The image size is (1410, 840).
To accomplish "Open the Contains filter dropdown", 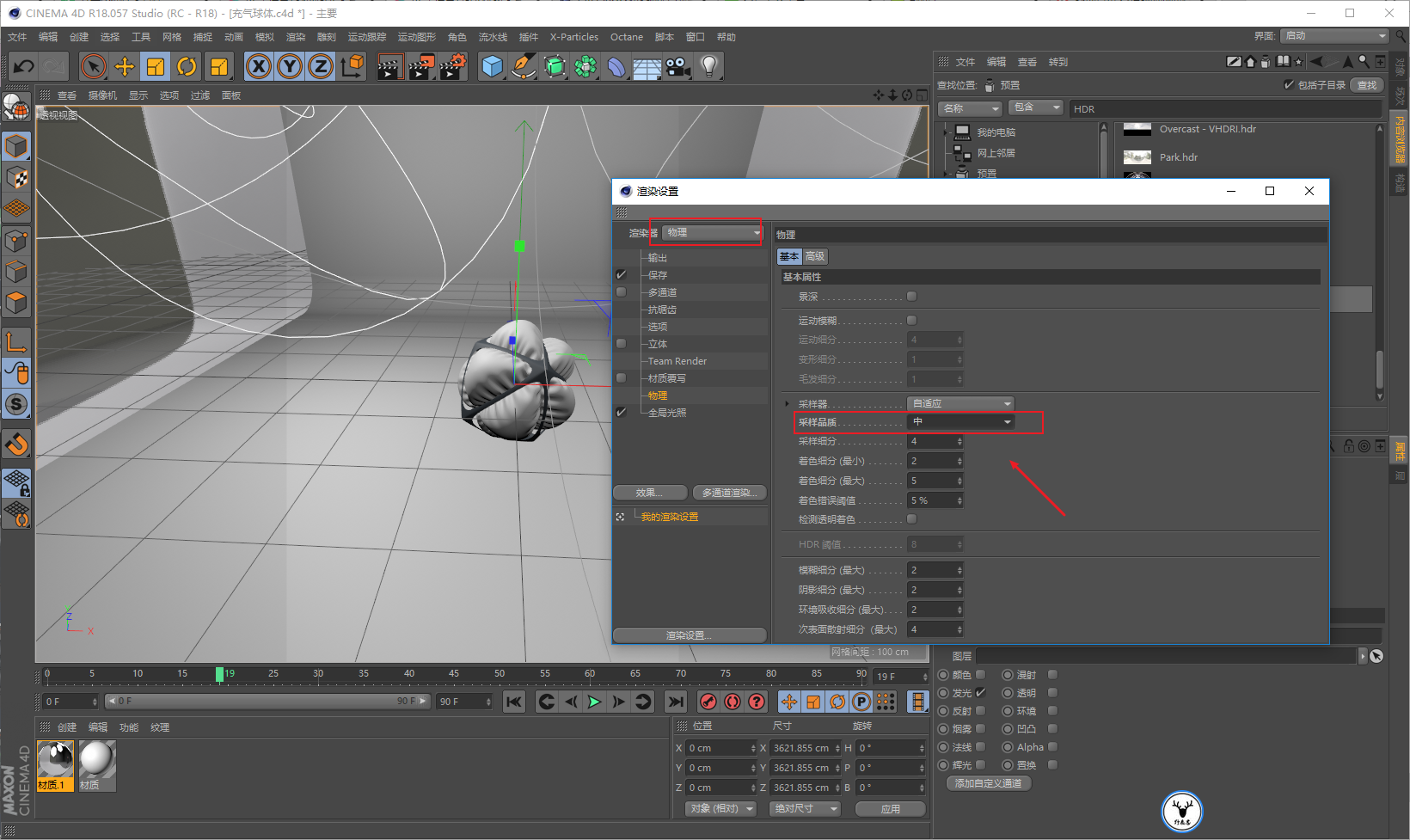I will click(x=1036, y=107).
